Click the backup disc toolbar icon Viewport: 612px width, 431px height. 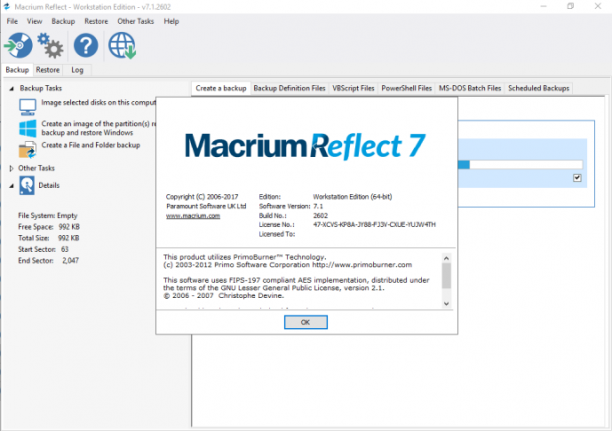pyautogui.click(x=18, y=45)
